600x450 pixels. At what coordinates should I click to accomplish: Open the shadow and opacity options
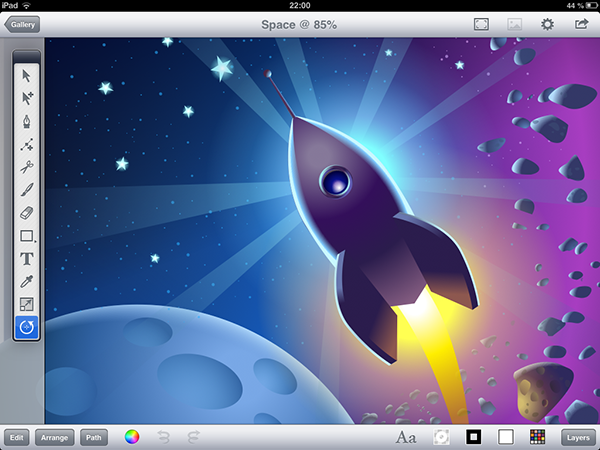coord(441,437)
